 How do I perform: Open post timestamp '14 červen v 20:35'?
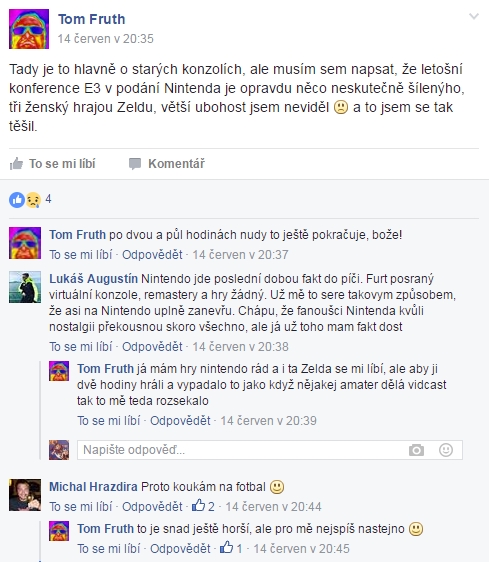(106, 39)
